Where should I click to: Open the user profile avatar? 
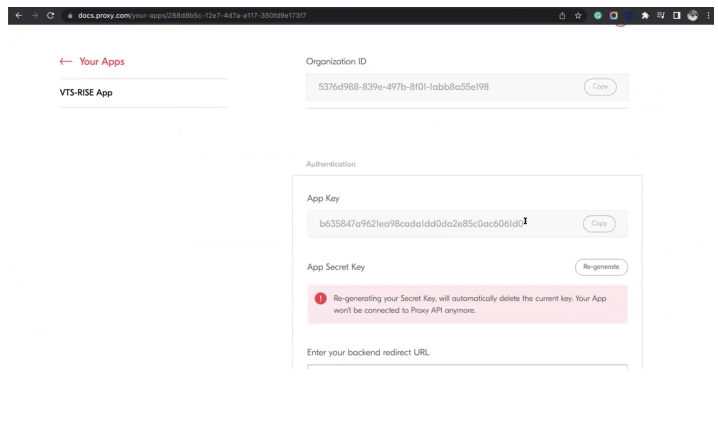click(x=692, y=16)
